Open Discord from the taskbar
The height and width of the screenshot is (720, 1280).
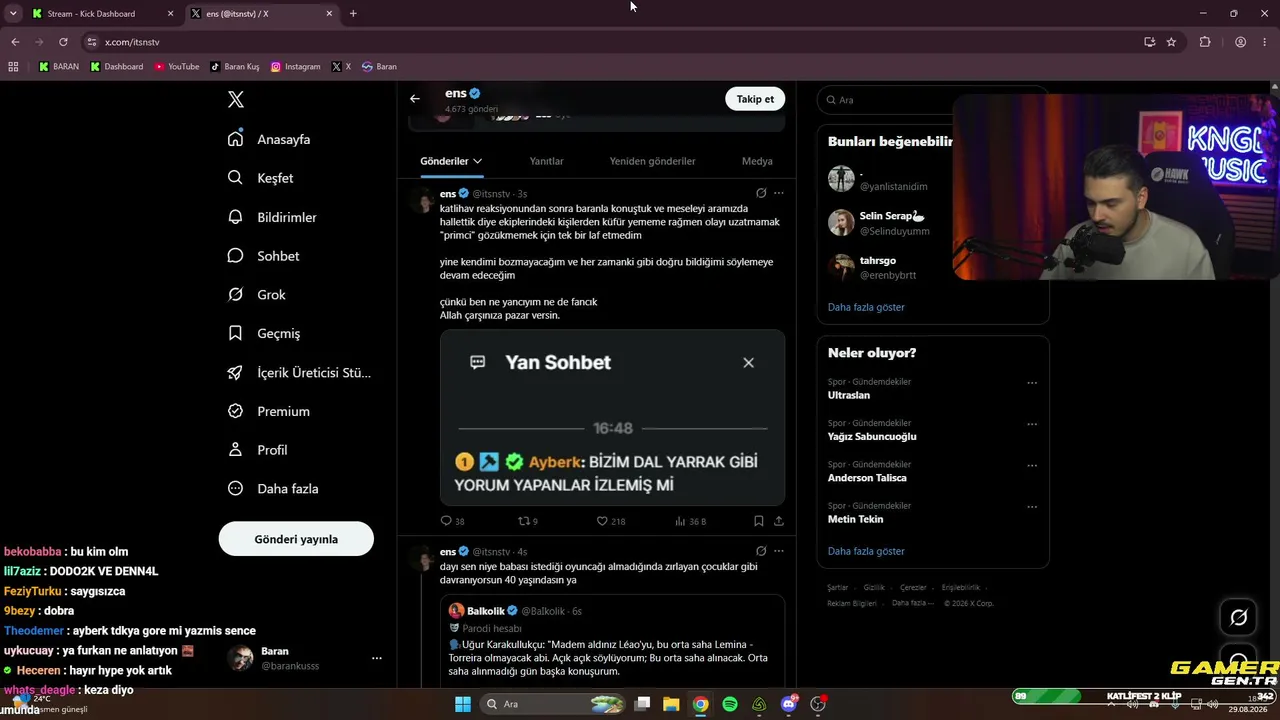click(789, 704)
